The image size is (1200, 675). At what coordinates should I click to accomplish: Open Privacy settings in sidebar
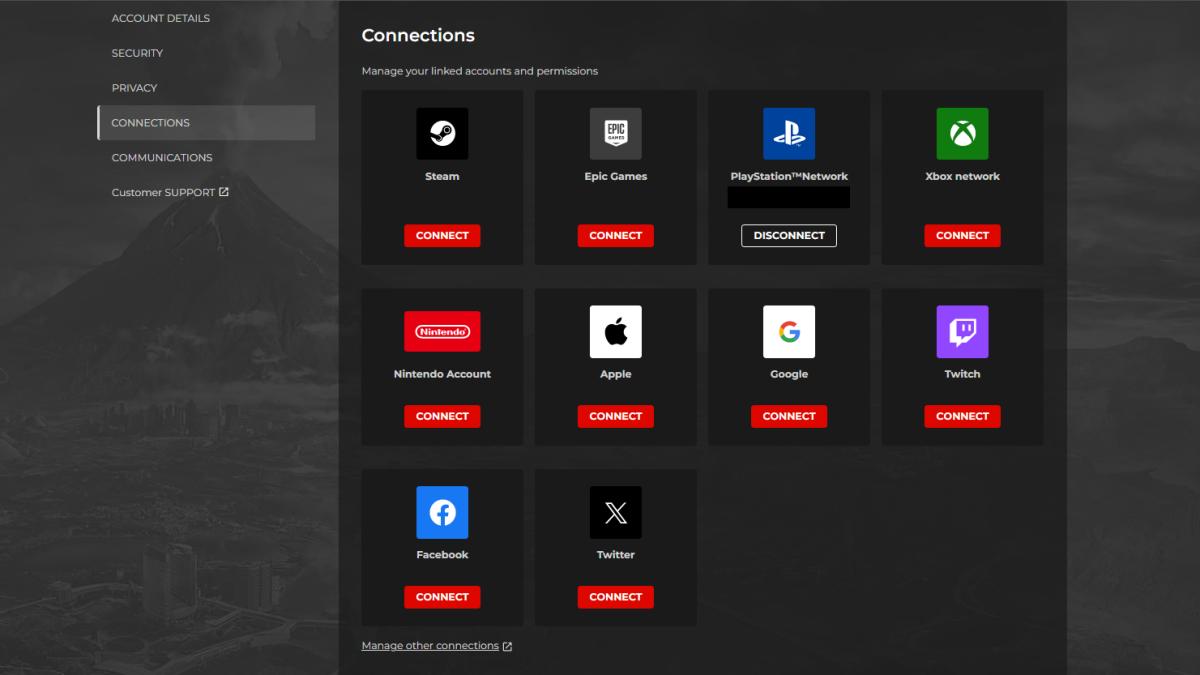(134, 88)
